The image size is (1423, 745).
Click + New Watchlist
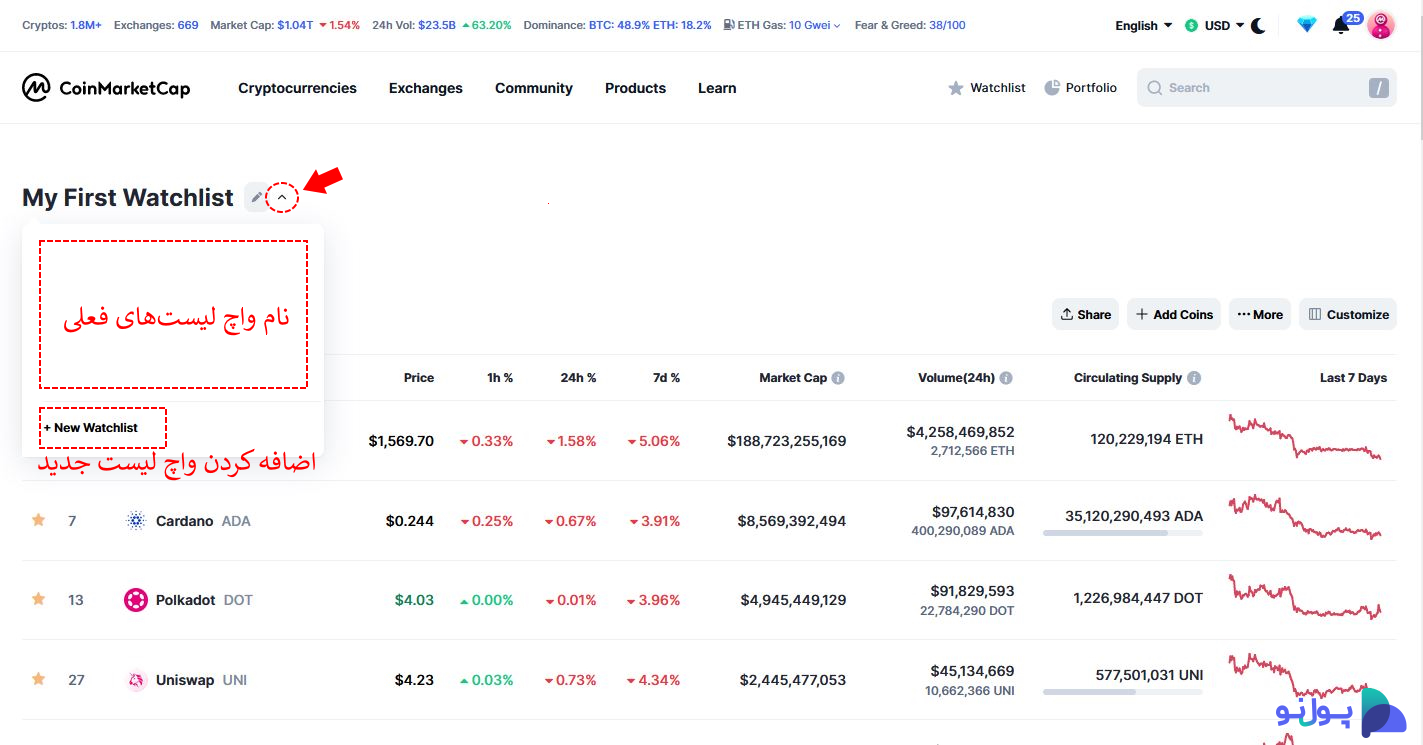pos(91,427)
